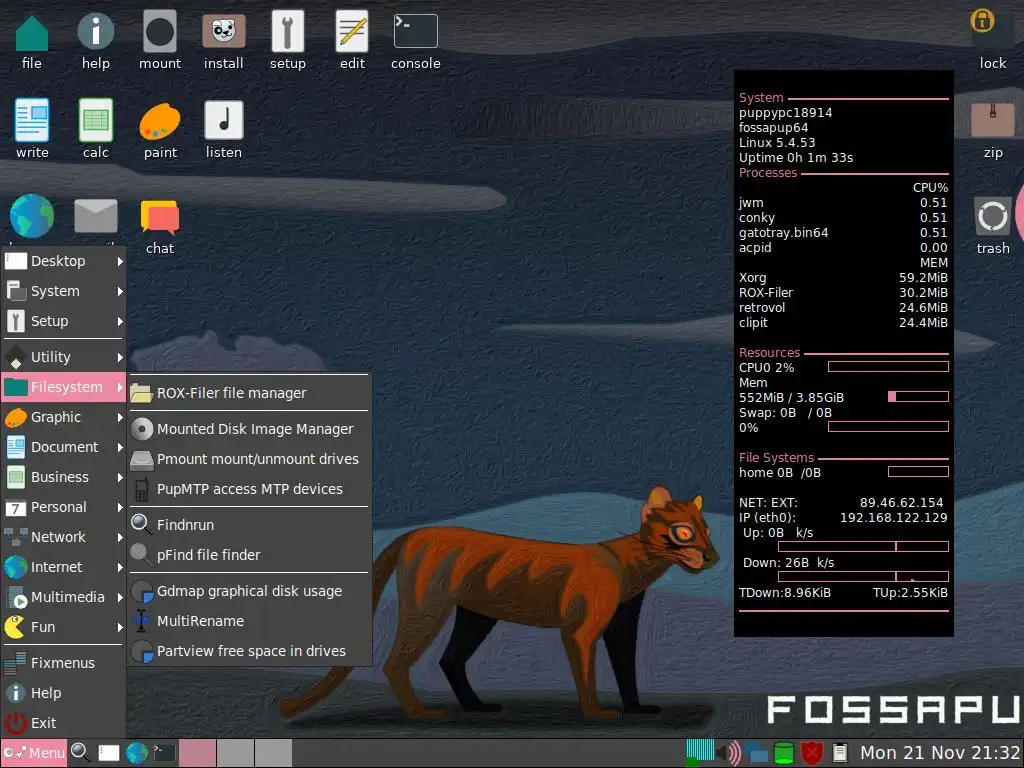Expand the Network submenu
Image resolution: width=1024 pixels, height=768 pixels.
coord(63,537)
